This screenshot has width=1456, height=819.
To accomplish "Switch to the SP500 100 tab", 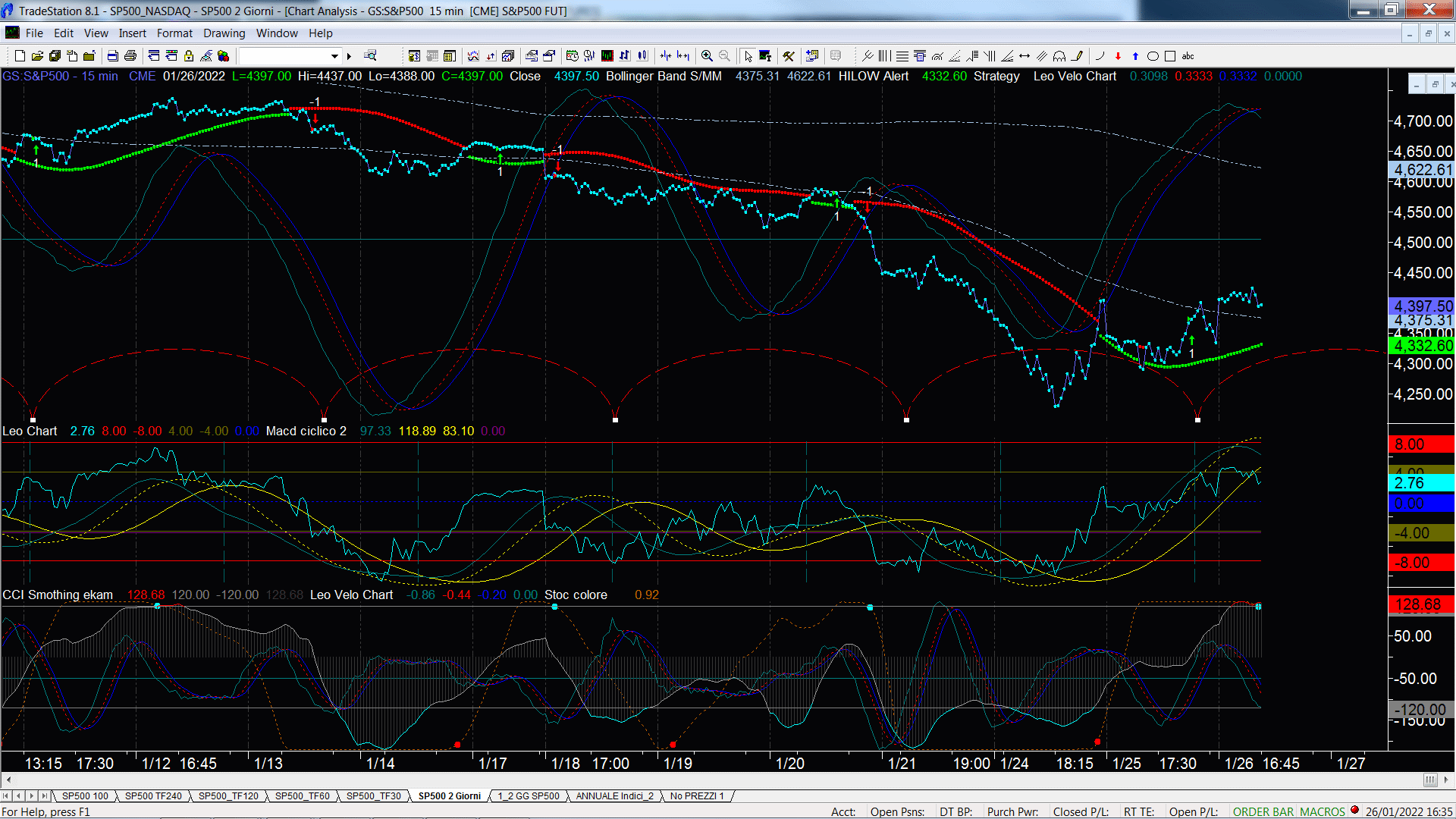I will (x=85, y=795).
